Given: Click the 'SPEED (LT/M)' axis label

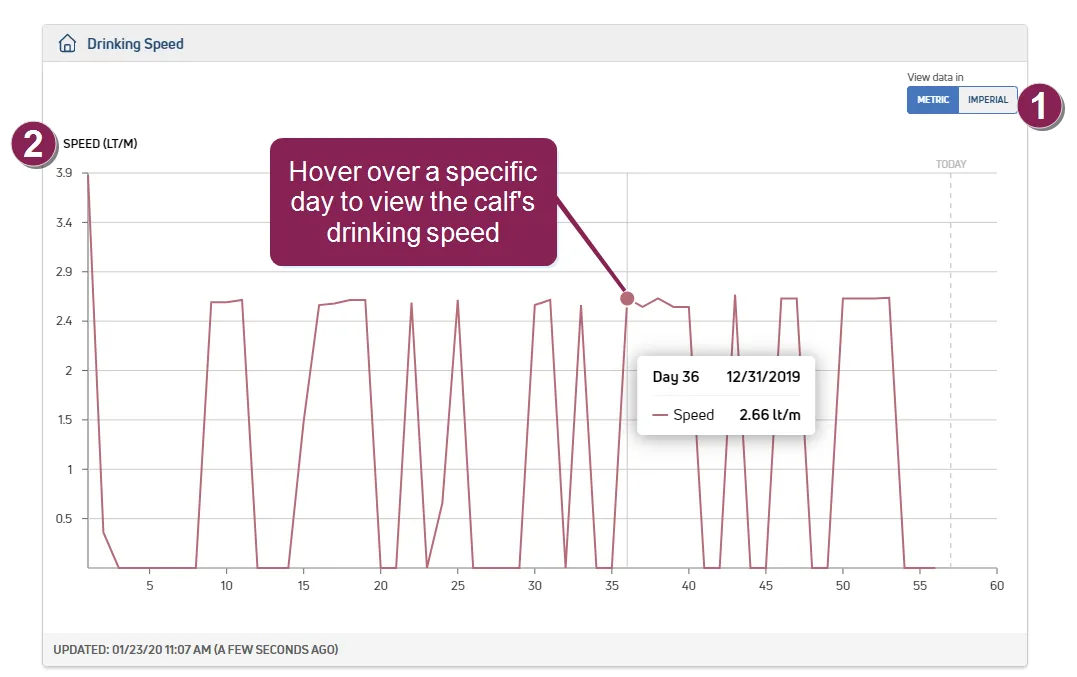Looking at the screenshot, I should coord(100,144).
